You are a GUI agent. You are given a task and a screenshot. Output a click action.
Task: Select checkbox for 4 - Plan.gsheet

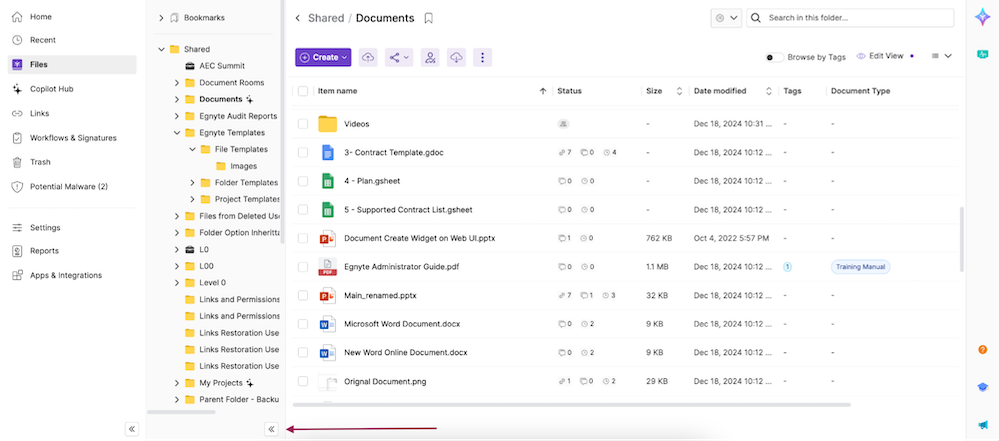(x=303, y=181)
